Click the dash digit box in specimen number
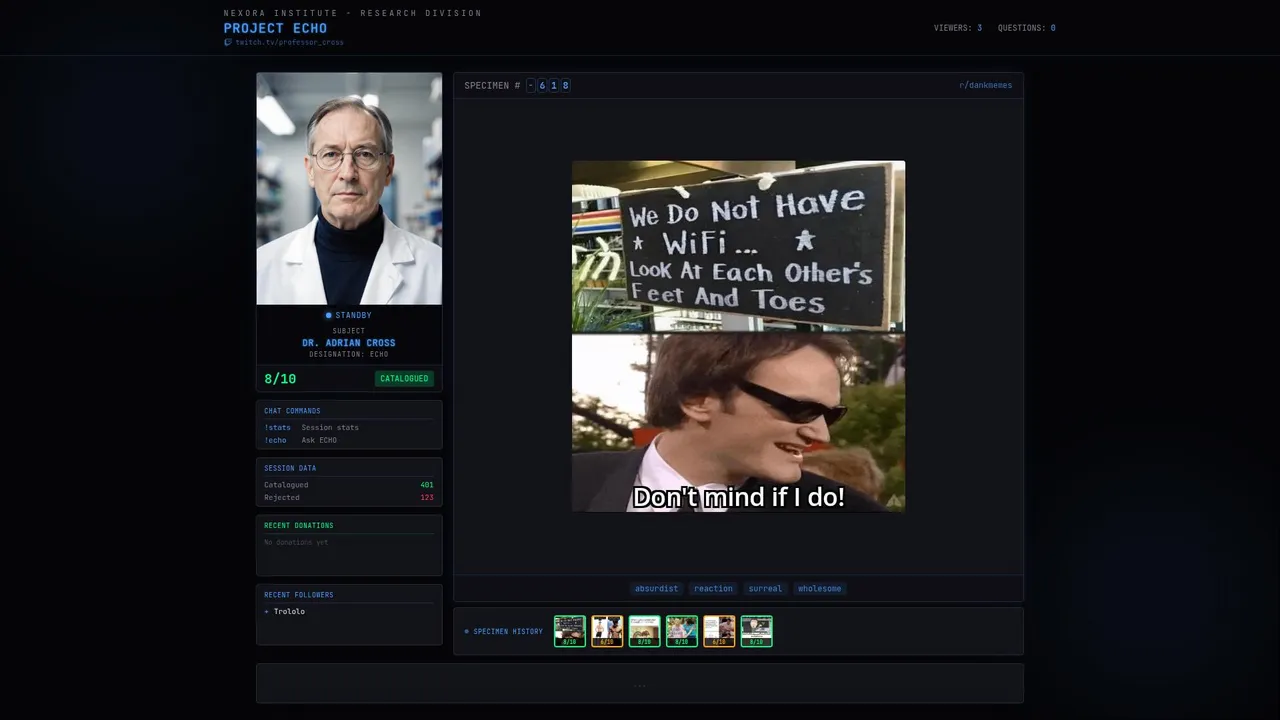Screen dimensions: 1280x720 click(531, 86)
